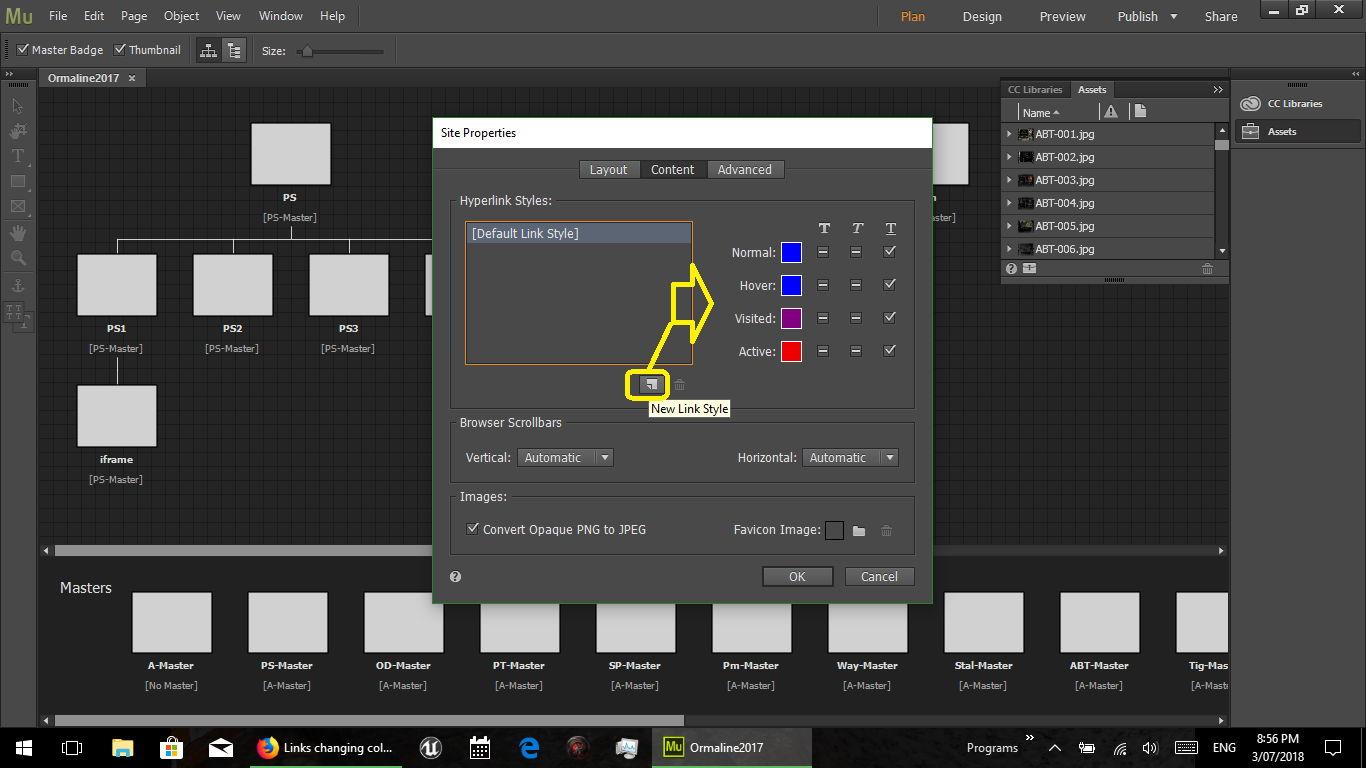This screenshot has height=768, width=1366.
Task: Sort assets by the page column icon
Action: pos(1140,112)
